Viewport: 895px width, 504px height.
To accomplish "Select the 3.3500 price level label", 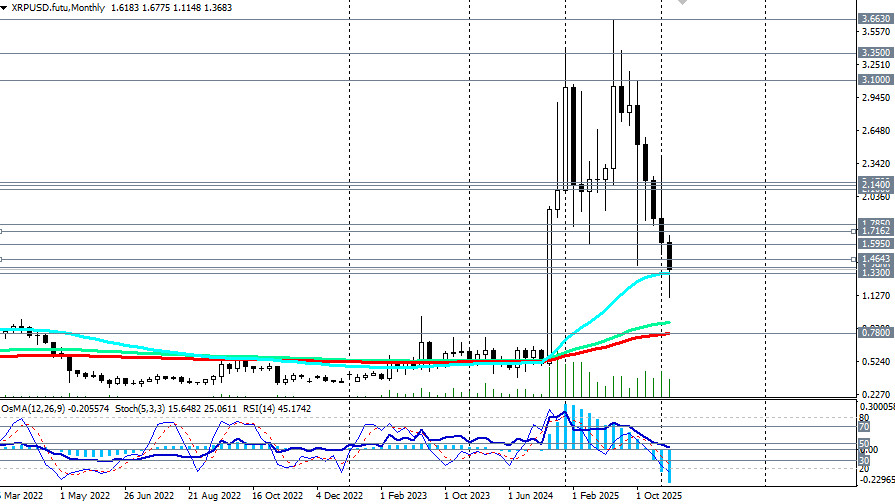I will tap(875, 53).
